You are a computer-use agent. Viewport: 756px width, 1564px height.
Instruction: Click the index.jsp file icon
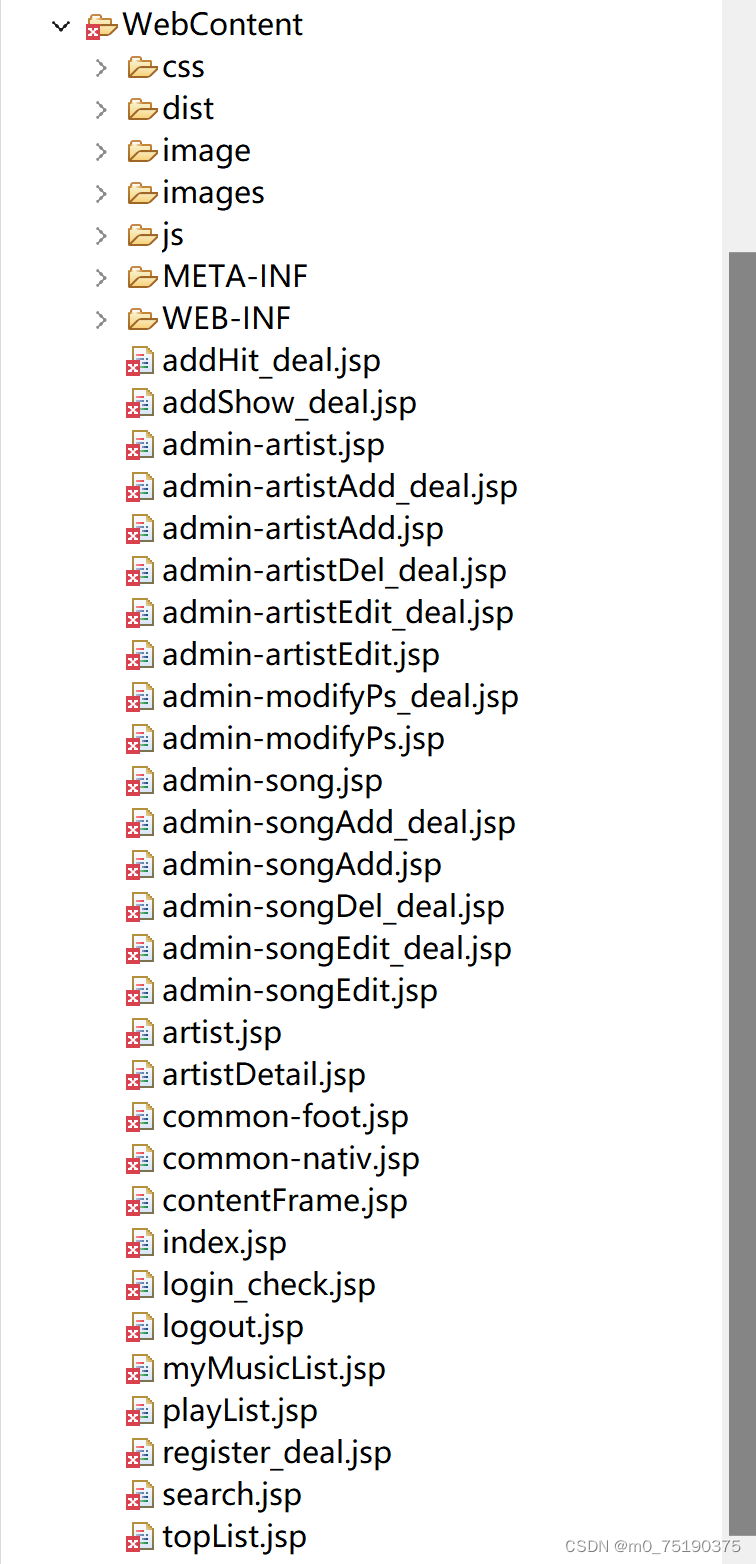pyautogui.click(x=140, y=1243)
